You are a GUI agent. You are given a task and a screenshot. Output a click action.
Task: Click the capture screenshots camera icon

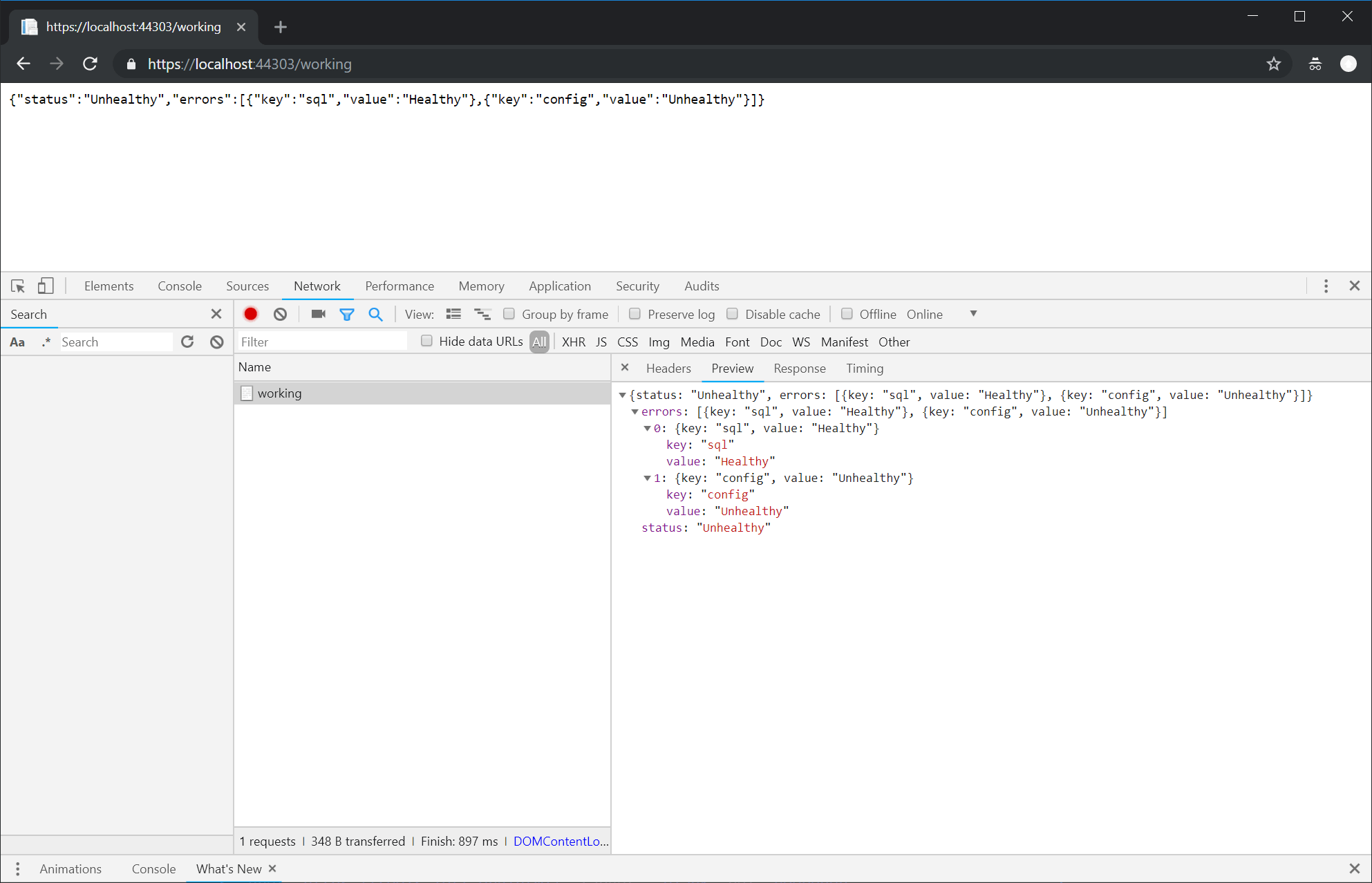pyautogui.click(x=318, y=314)
